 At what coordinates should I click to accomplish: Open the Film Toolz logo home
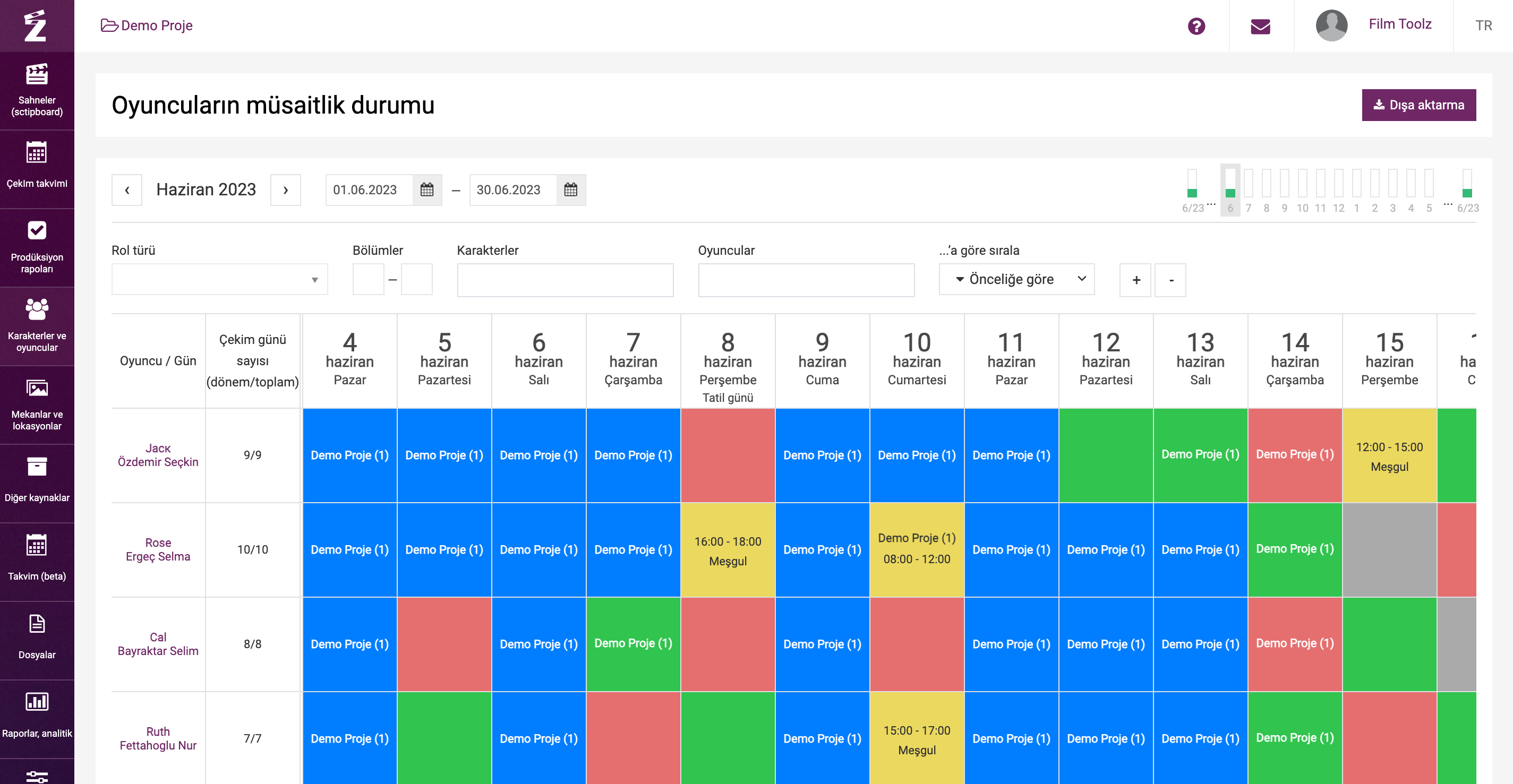[x=35, y=25]
